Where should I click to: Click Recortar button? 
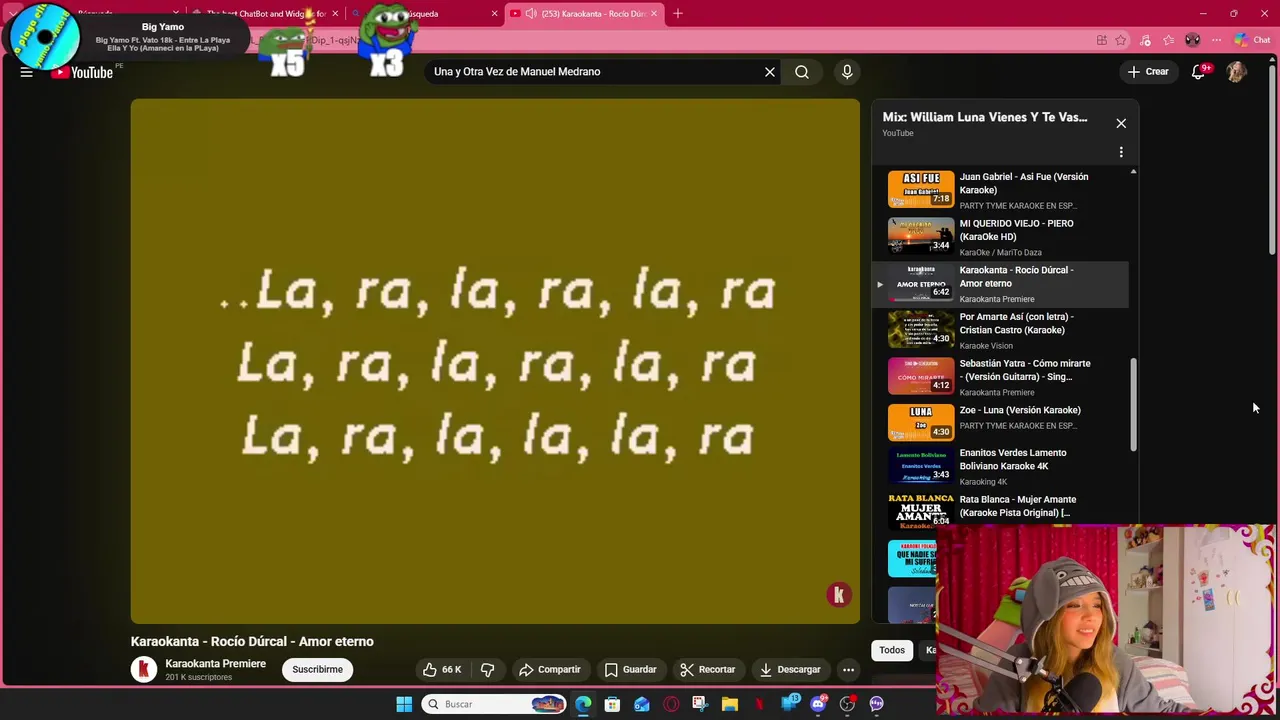point(707,670)
